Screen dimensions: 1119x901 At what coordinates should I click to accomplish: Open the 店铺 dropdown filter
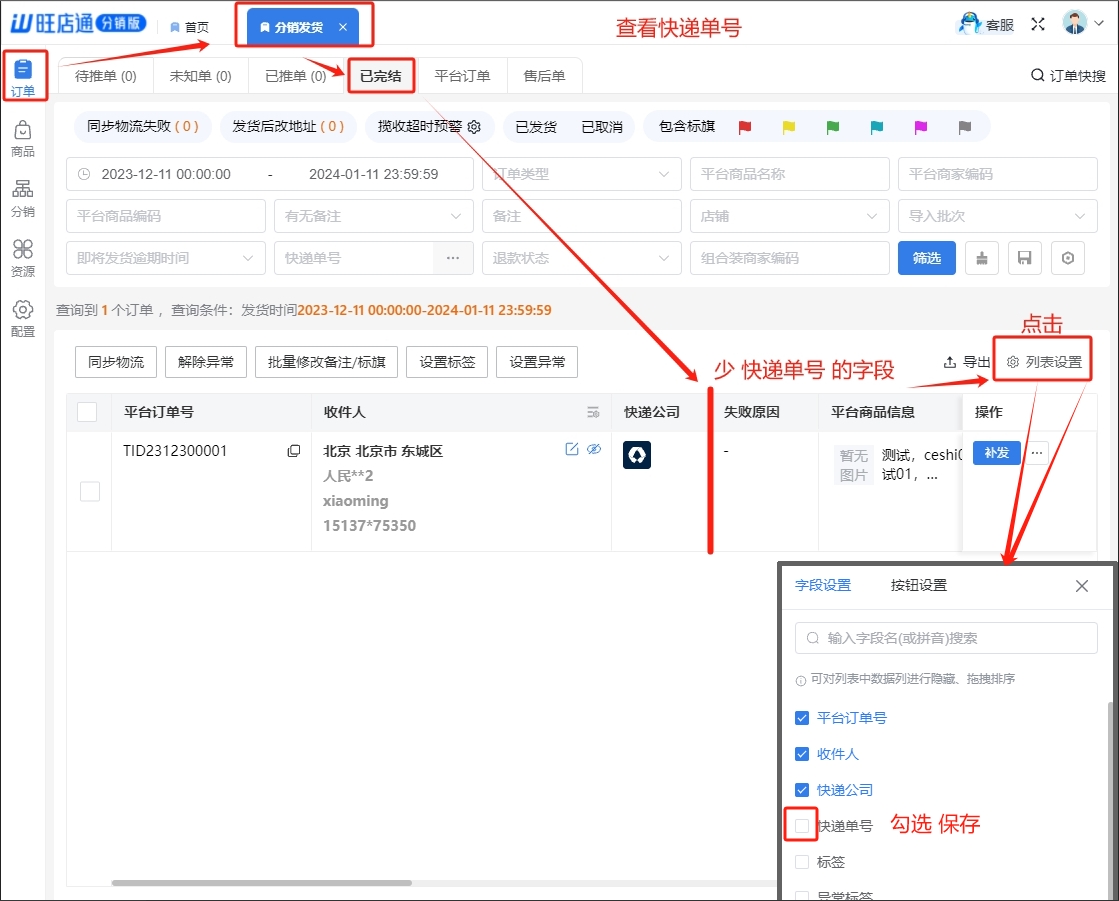[x=789, y=216]
